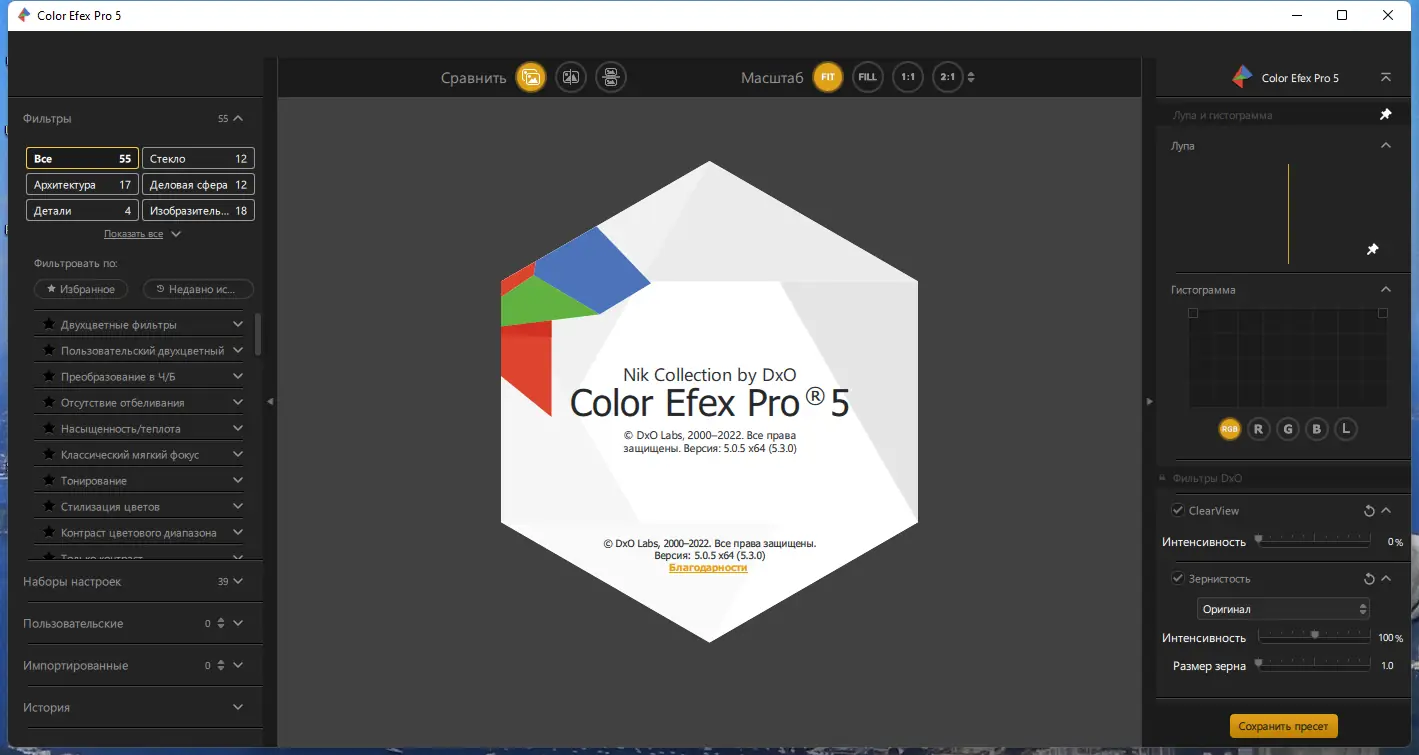Image resolution: width=1419 pixels, height=755 pixels.
Task: Show the RGB histogram channel
Action: pos(1229,429)
